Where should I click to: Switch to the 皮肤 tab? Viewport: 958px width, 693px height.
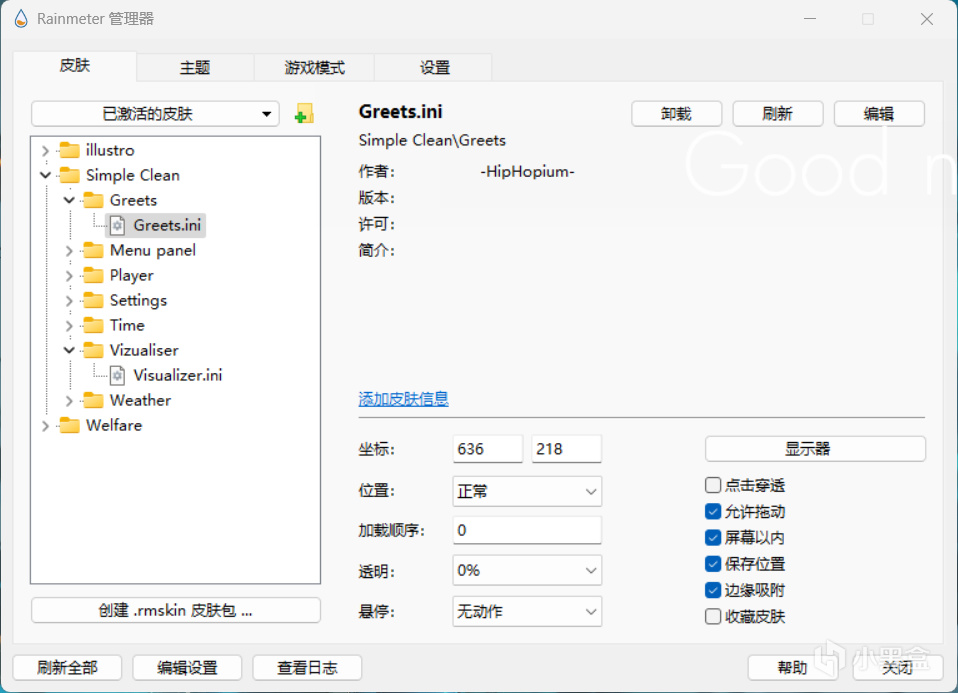[75, 66]
